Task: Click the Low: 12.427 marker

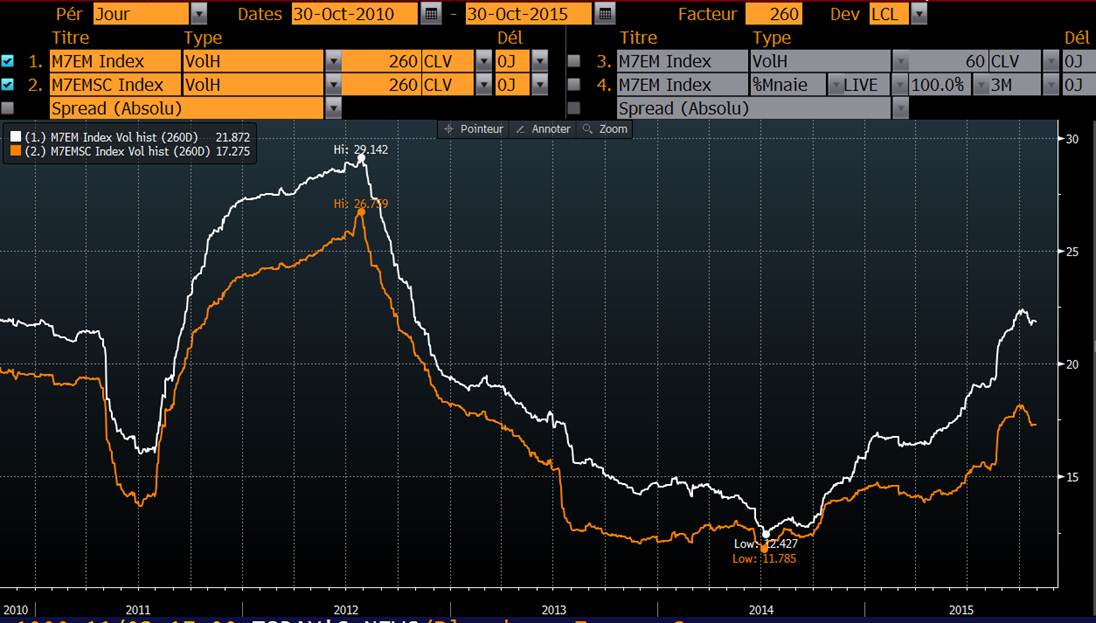Action: [x=765, y=534]
